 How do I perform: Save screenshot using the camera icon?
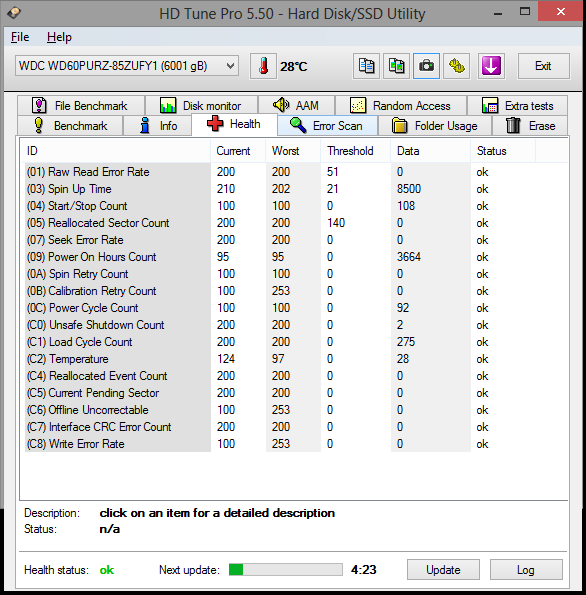(426, 66)
